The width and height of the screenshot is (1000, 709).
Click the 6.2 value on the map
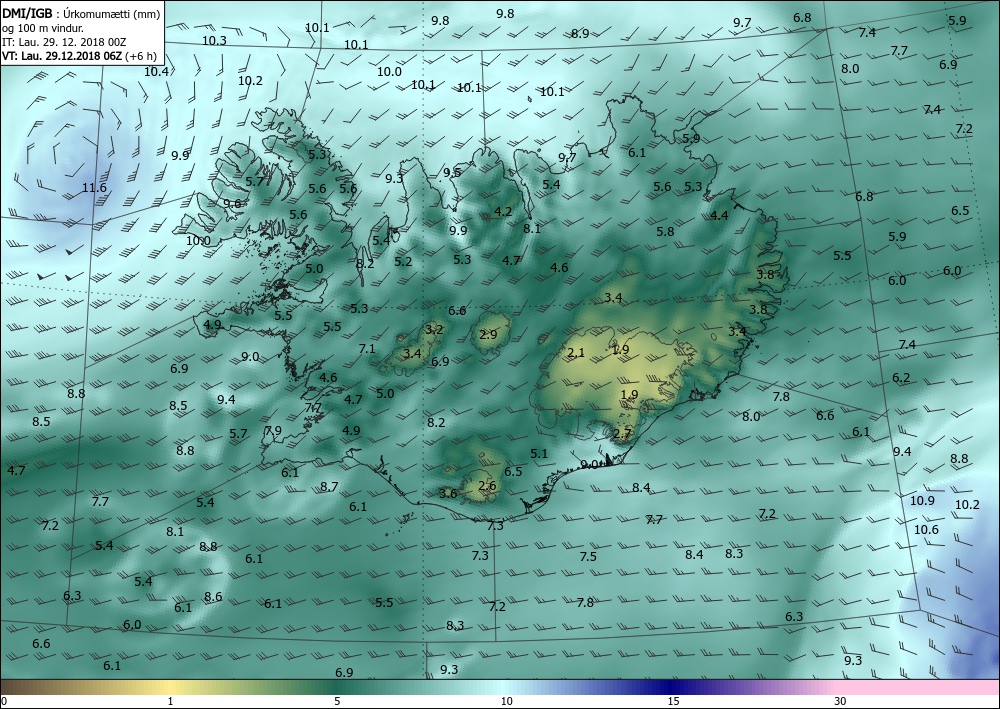tap(901, 377)
